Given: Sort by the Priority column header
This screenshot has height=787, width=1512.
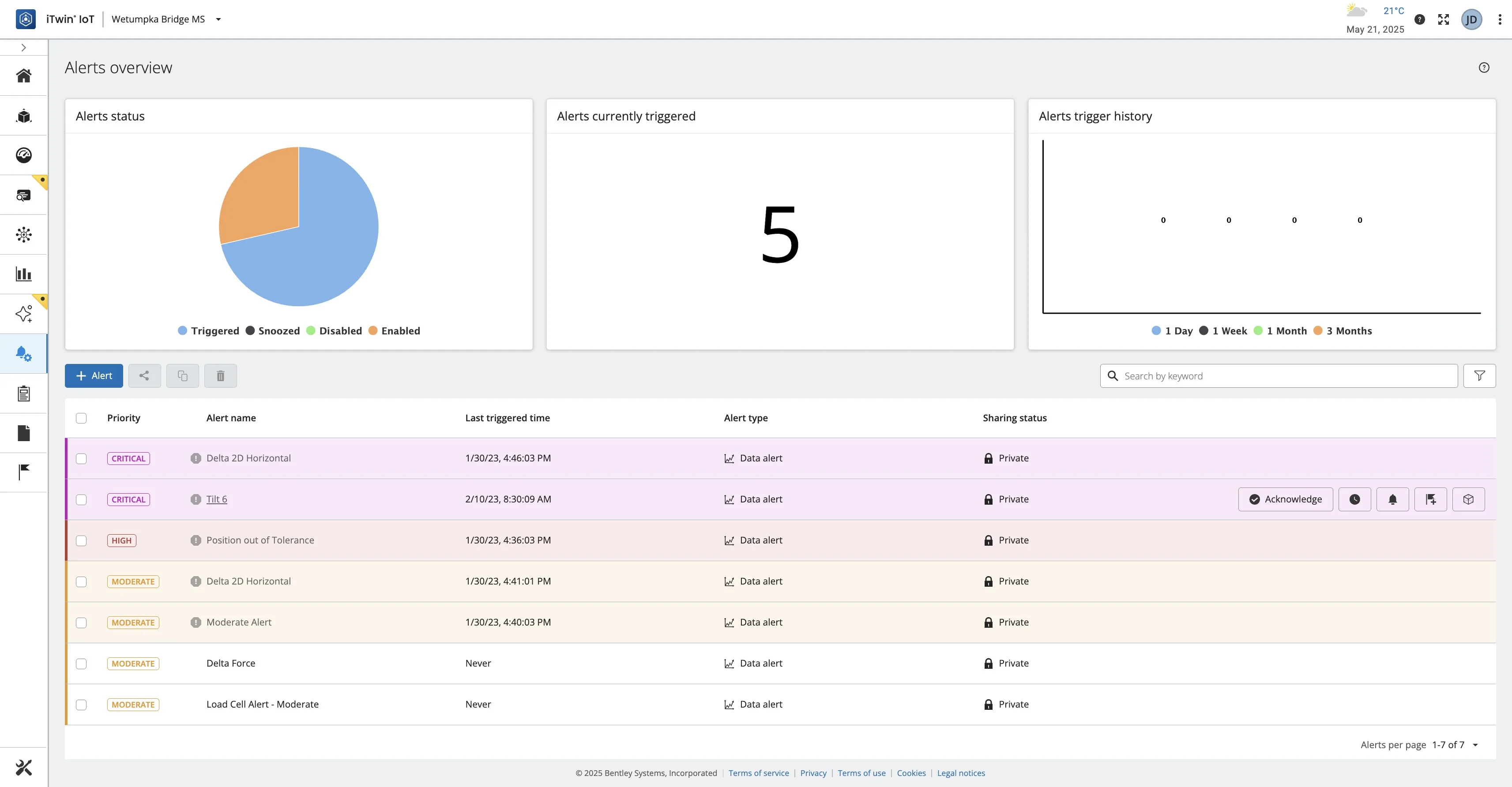Looking at the screenshot, I should [x=123, y=418].
